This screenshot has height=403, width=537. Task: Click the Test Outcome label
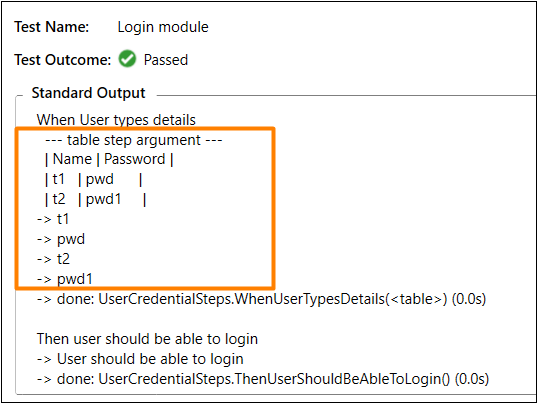(x=63, y=60)
